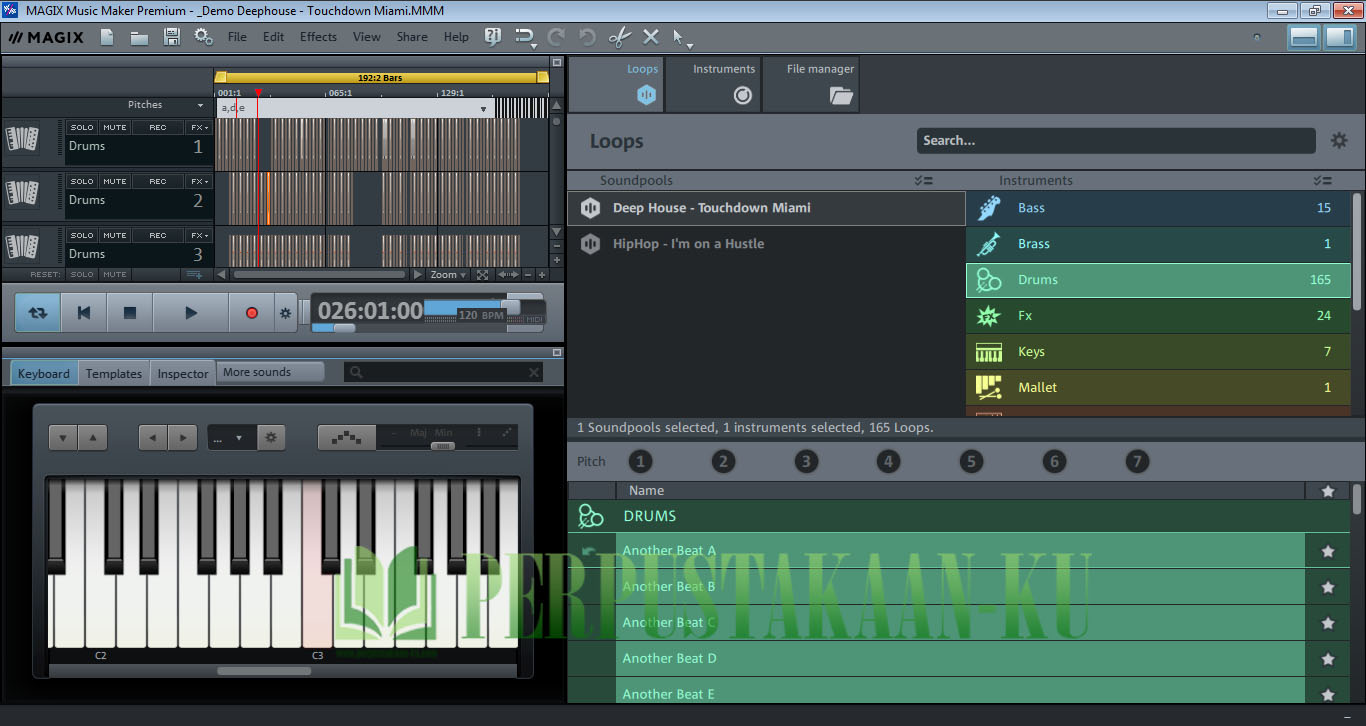Arm REC on track 2
The width and height of the screenshot is (1366, 726).
[x=158, y=181]
